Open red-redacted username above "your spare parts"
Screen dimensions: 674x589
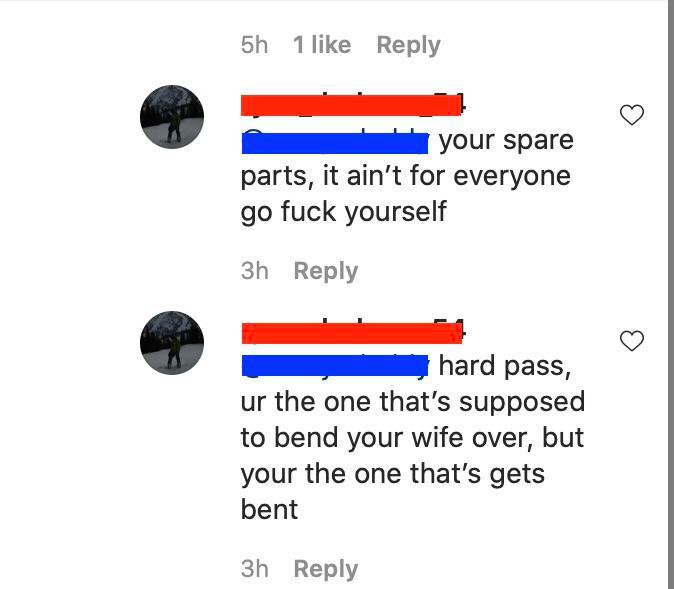(x=353, y=105)
